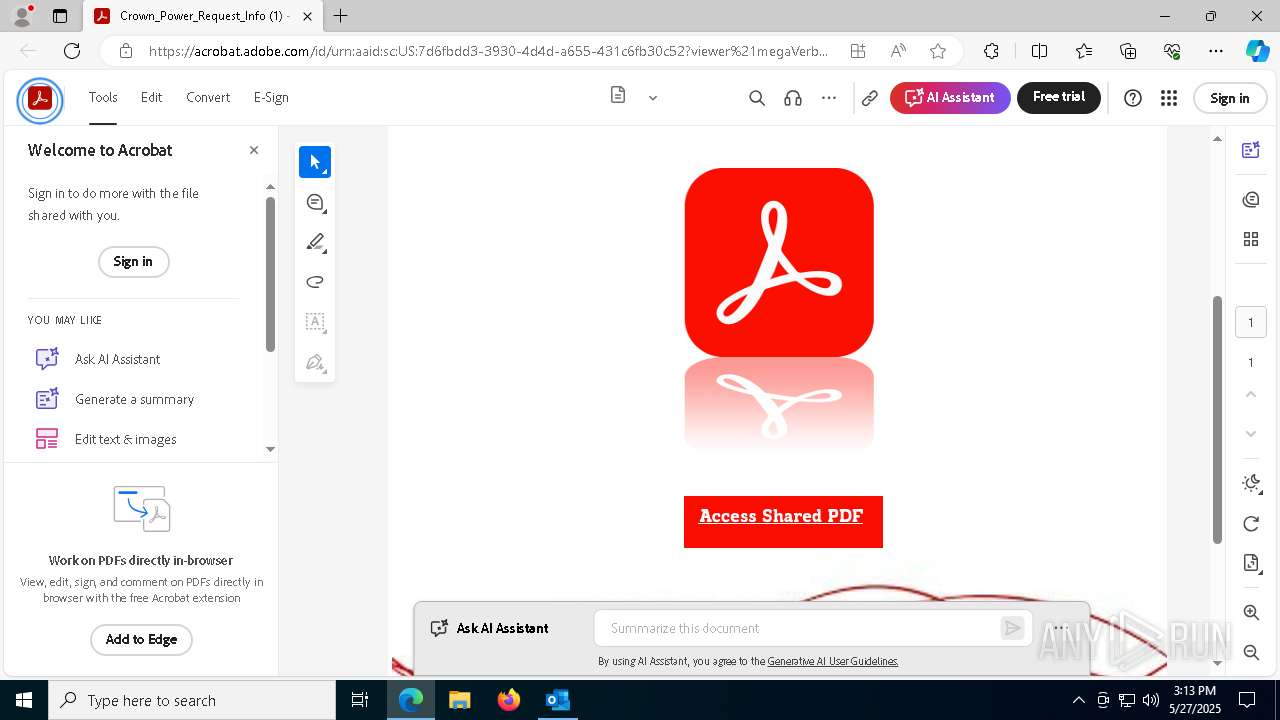Click the Add to Edge button
1280x720 pixels.
pyautogui.click(x=141, y=640)
